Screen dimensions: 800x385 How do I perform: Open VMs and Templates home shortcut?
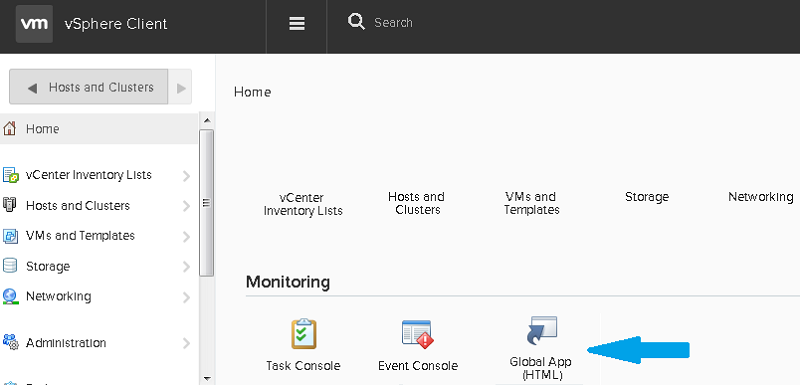coord(531,203)
